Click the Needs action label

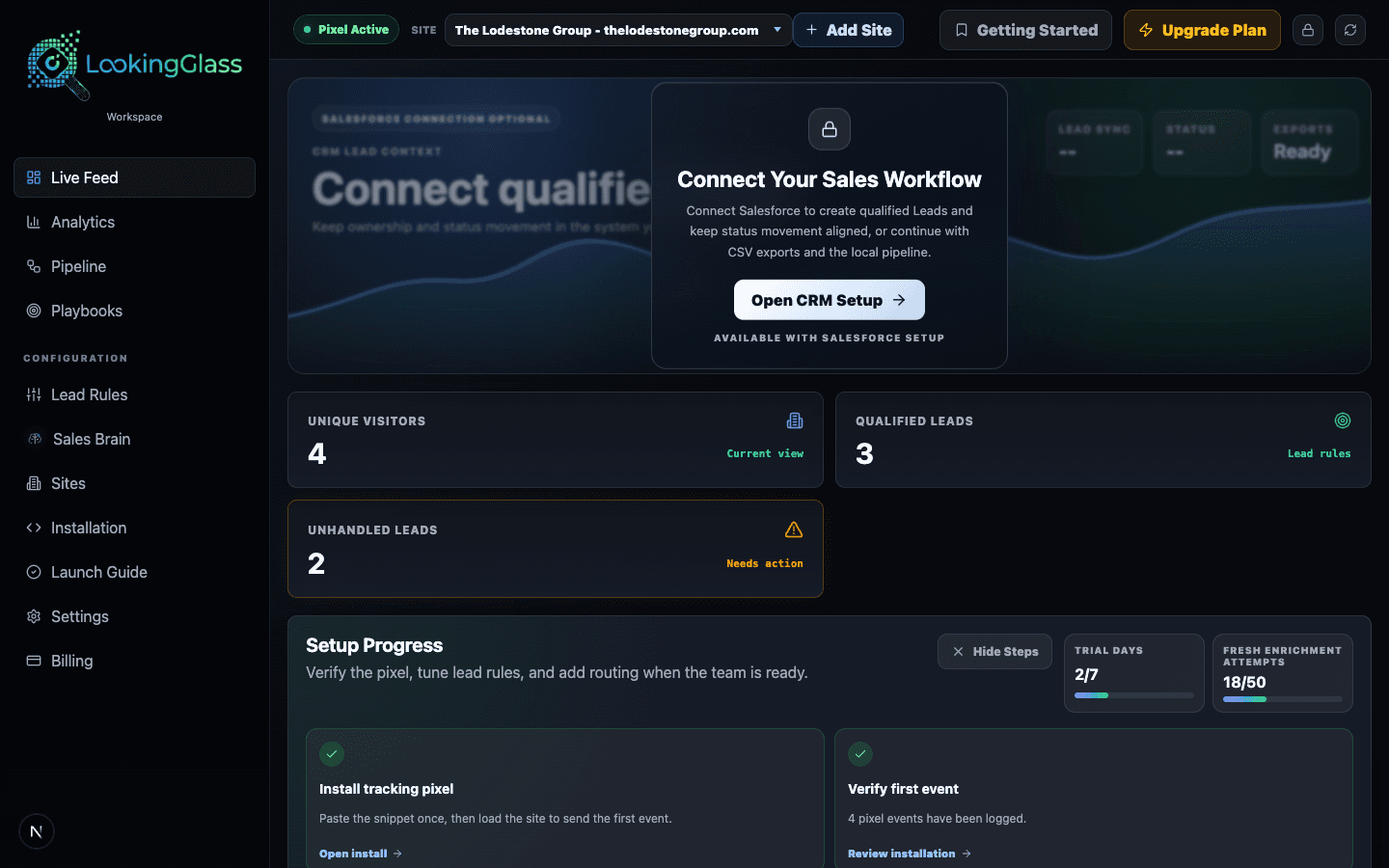click(765, 563)
